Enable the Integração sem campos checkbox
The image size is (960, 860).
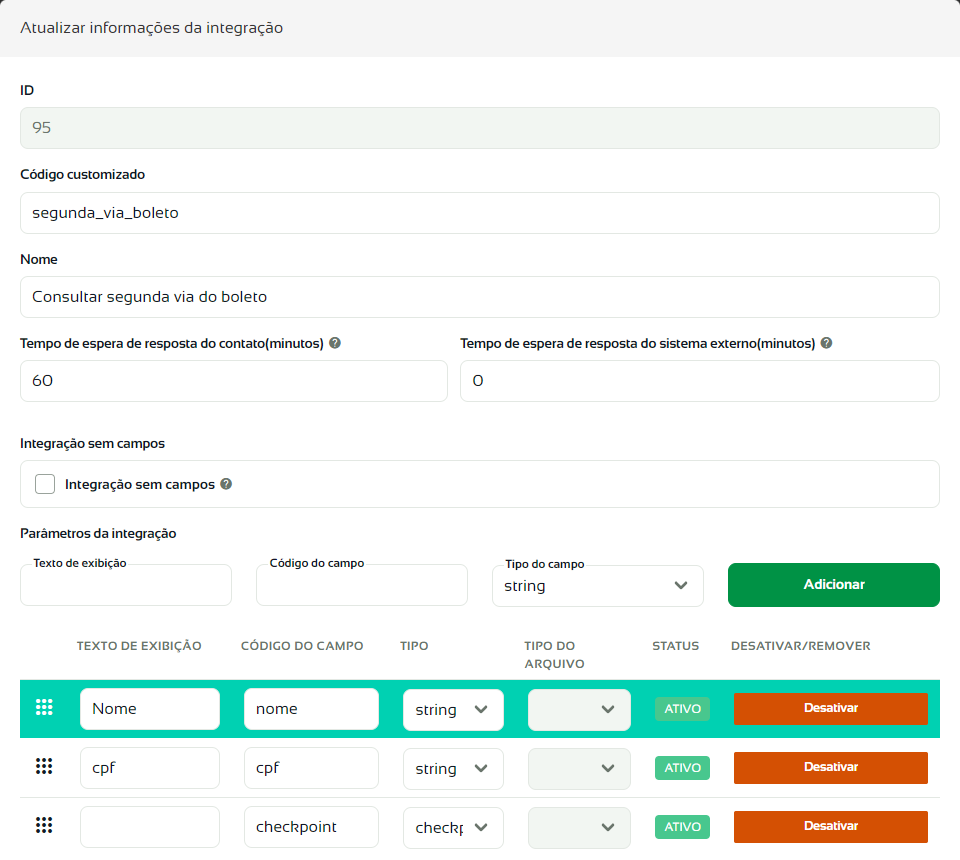tap(45, 484)
